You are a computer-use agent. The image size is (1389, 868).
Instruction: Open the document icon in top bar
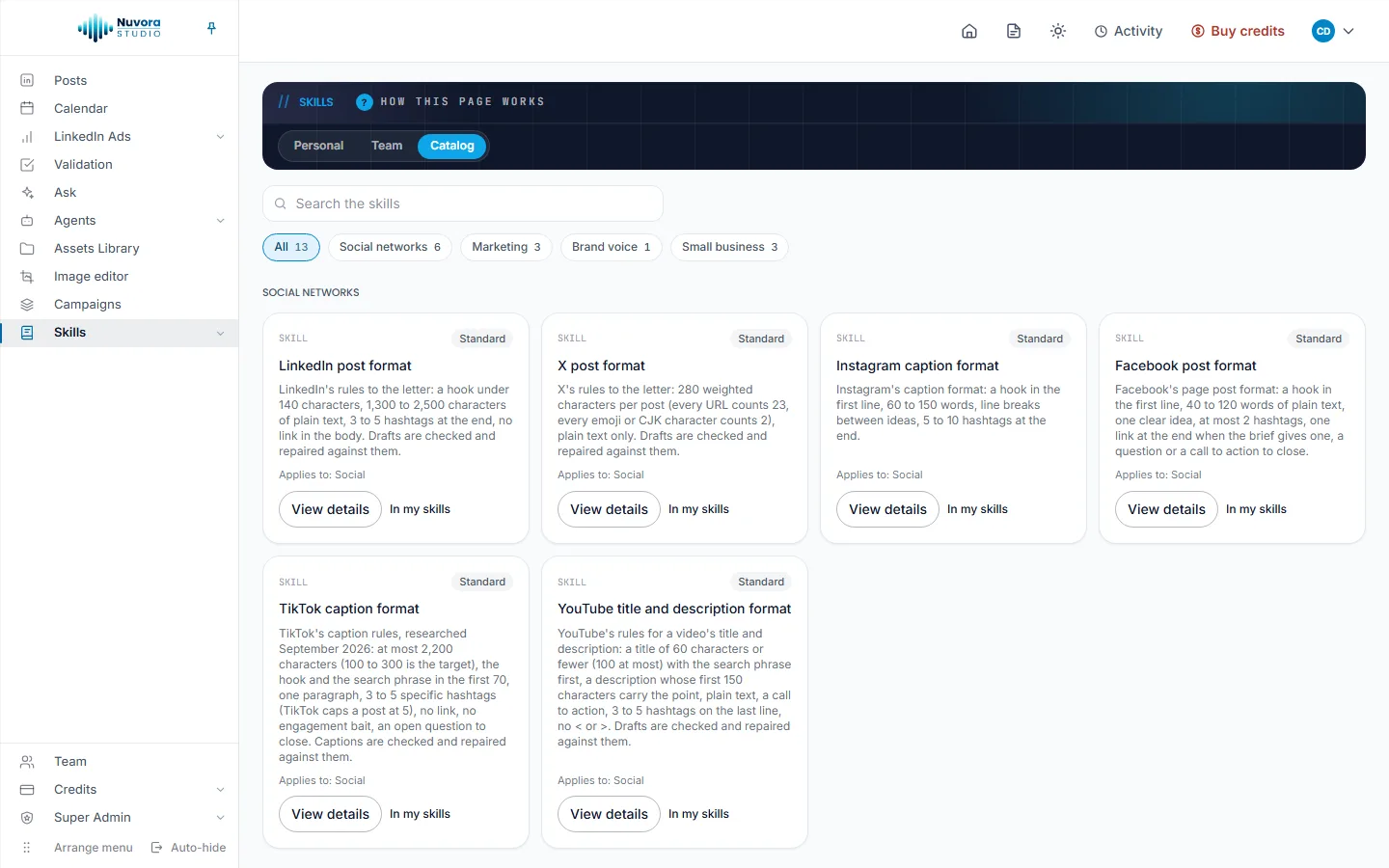1014,31
